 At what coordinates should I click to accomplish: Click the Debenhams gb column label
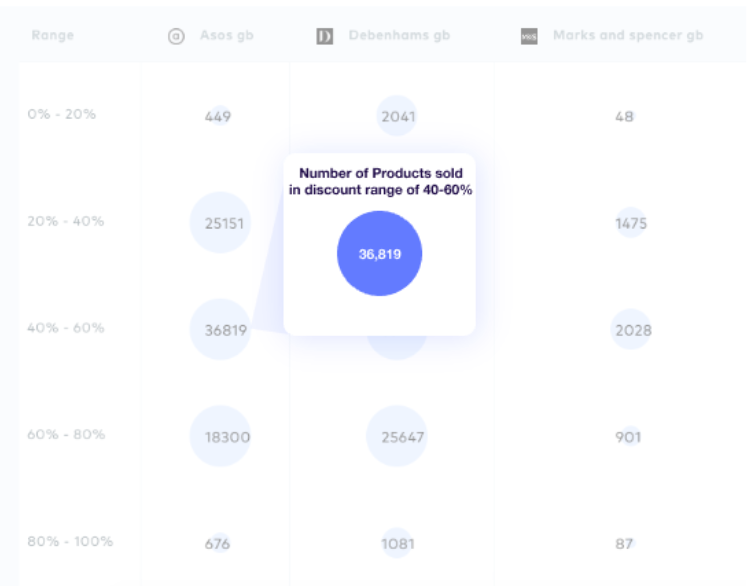click(399, 35)
